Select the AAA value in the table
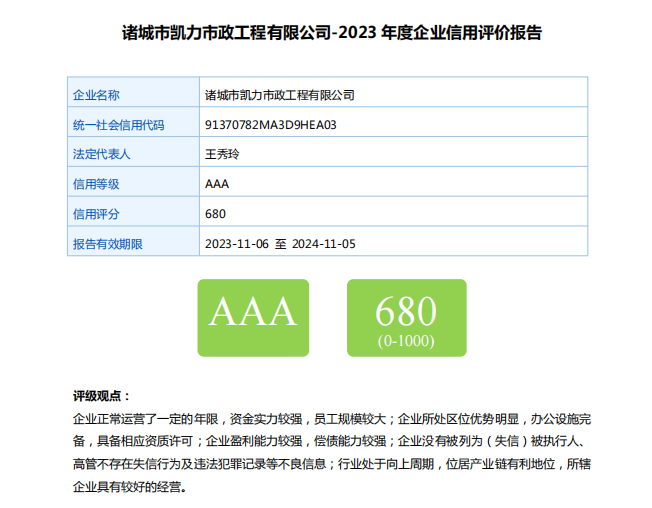The height and width of the screenshot is (508, 652). pos(217,184)
